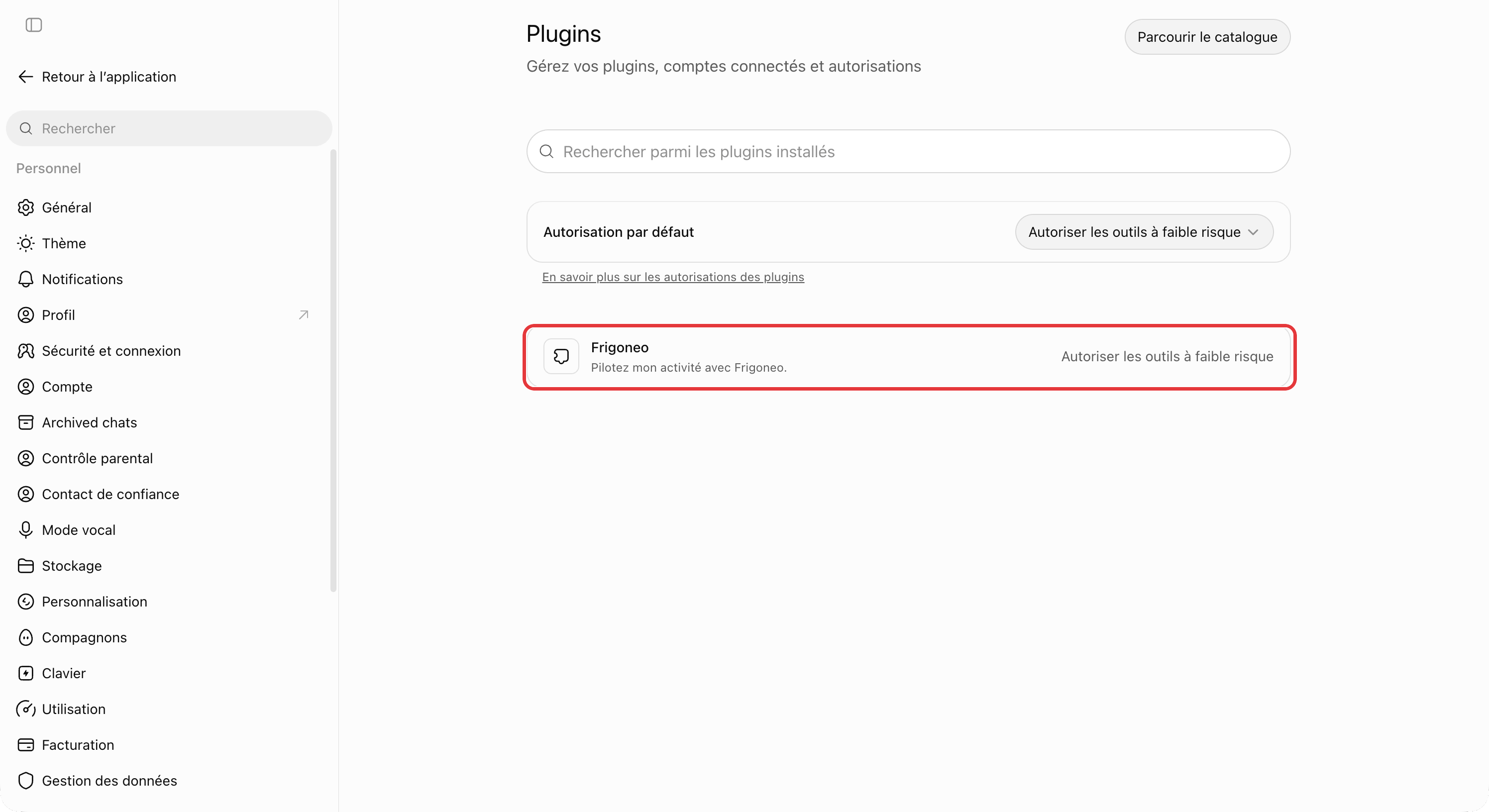
Task: Click the sidebar vertical scrollbar
Action: [333, 370]
